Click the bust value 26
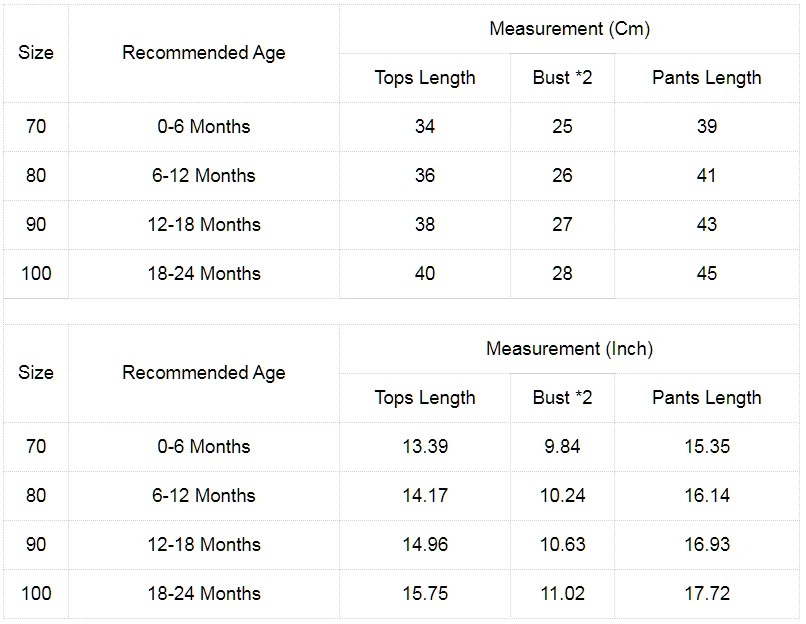 point(562,176)
